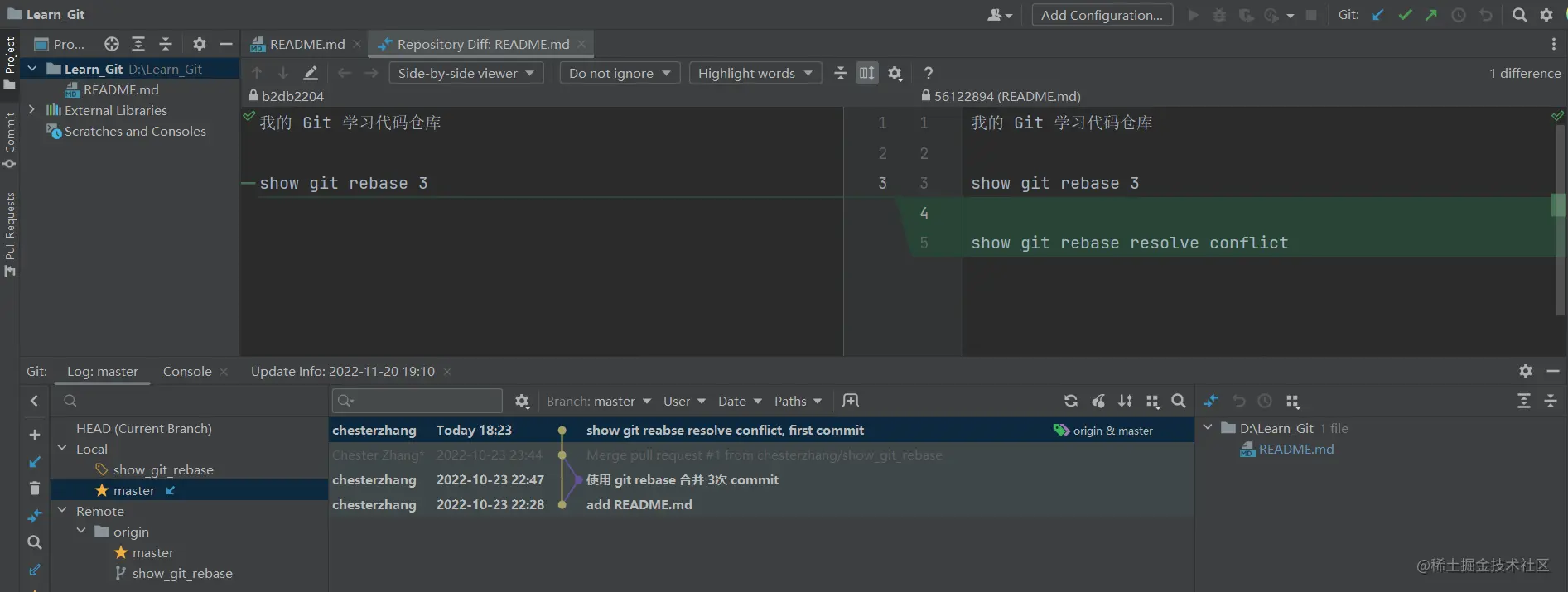Image resolution: width=1568 pixels, height=592 pixels.
Task: Click the Git rollback icon
Action: 1486,15
